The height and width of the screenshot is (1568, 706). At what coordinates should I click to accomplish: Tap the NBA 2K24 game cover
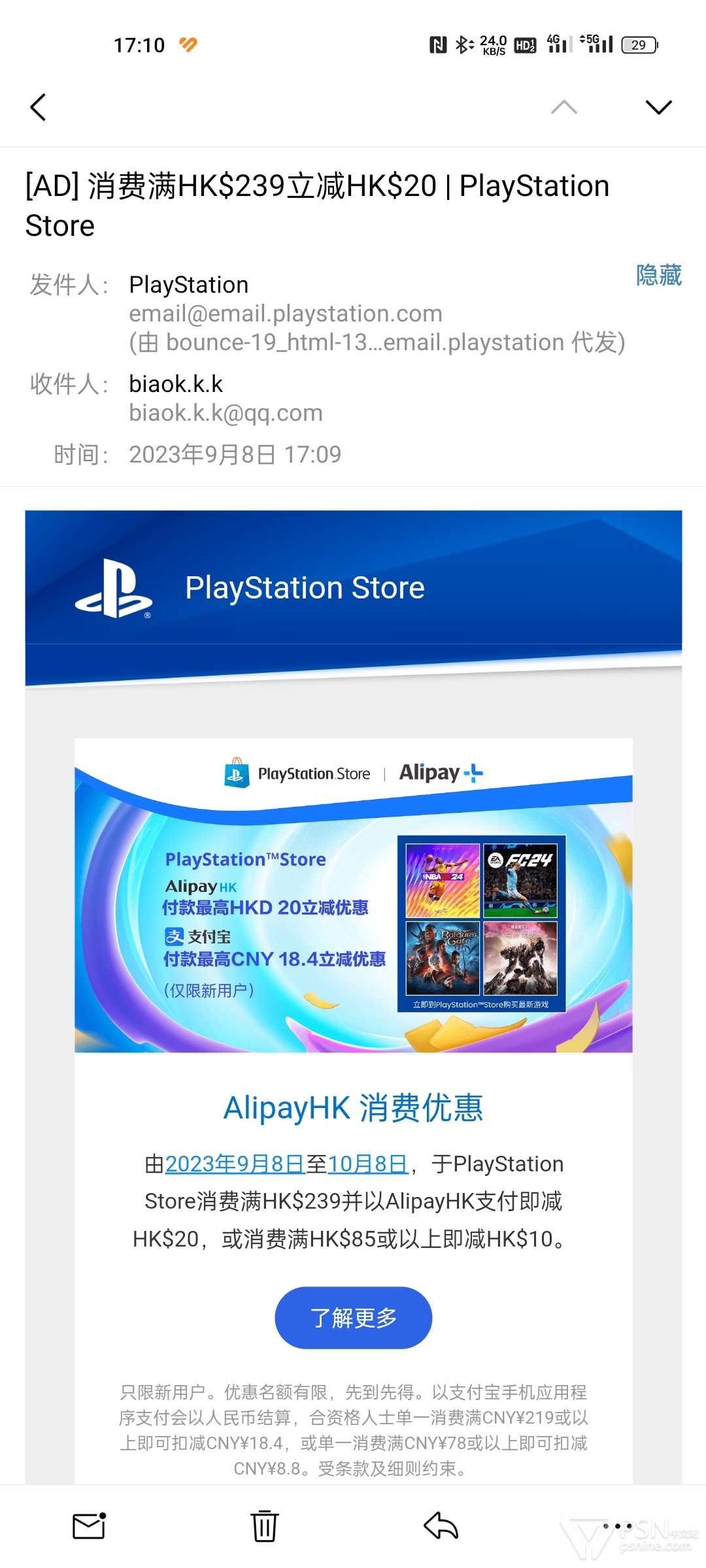pos(443,881)
